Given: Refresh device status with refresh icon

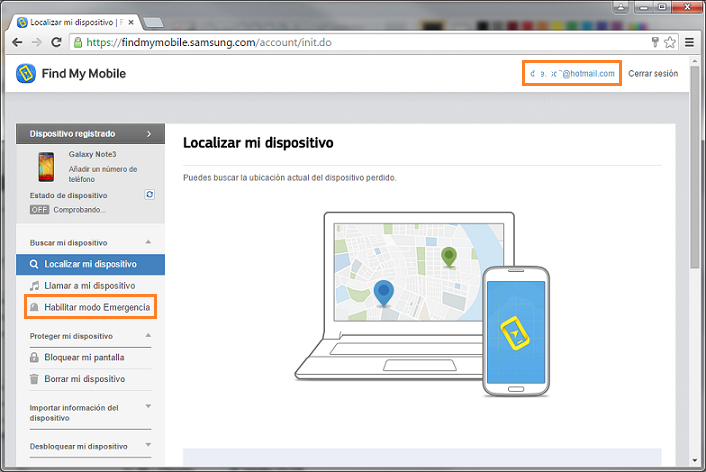Looking at the screenshot, I should click(149, 195).
